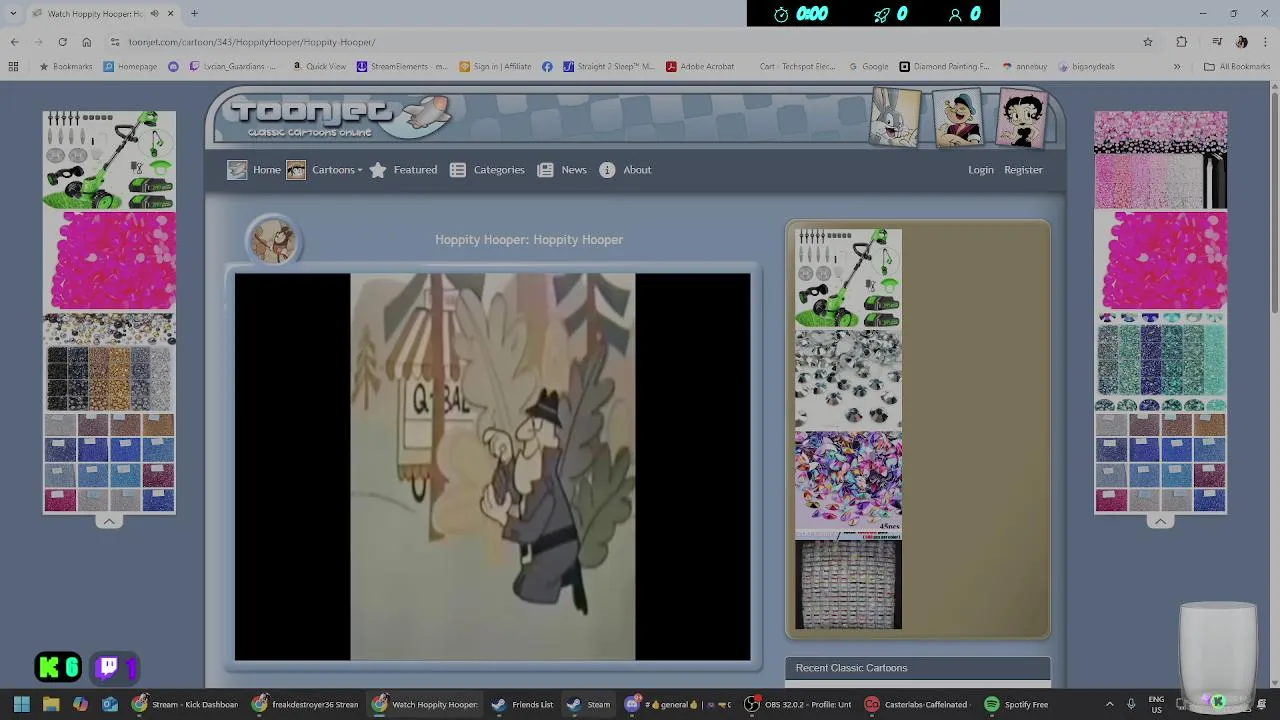Click the Betty Boop character image

tap(1021, 118)
